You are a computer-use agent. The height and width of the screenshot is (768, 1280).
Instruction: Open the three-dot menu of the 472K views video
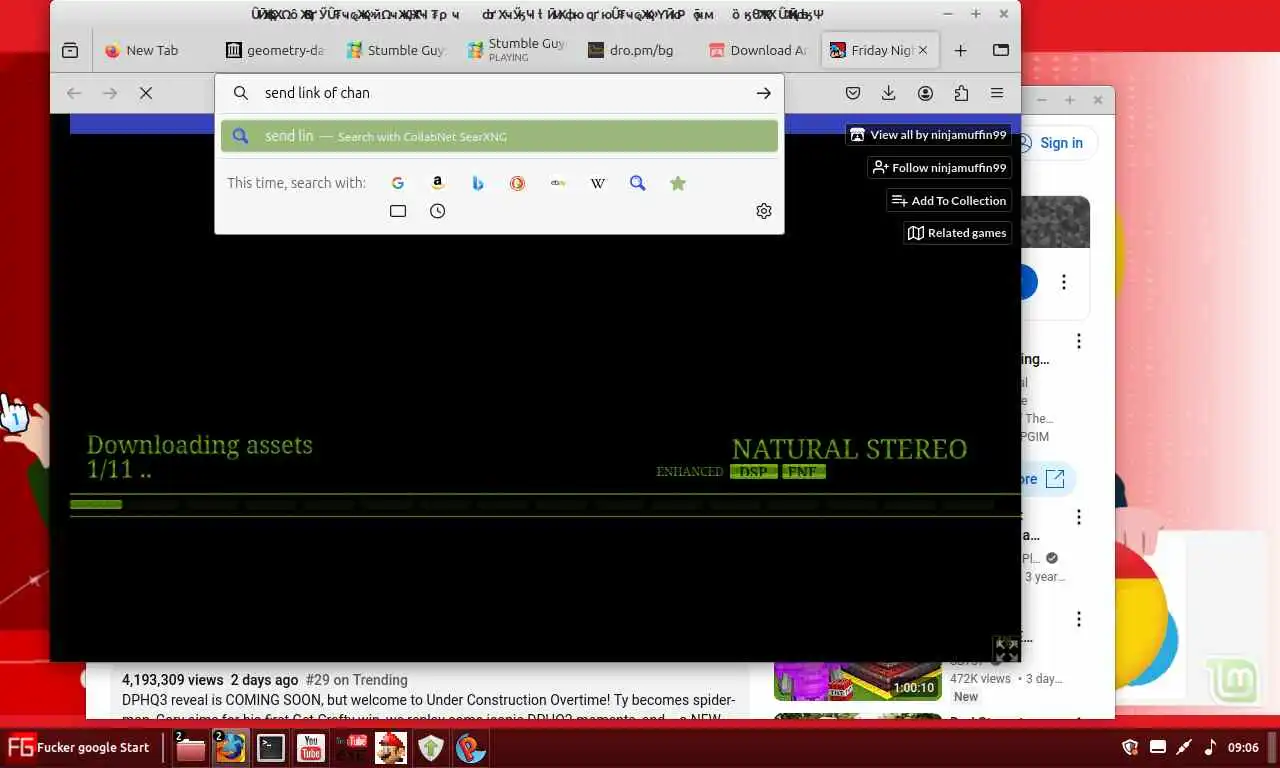(x=1078, y=619)
